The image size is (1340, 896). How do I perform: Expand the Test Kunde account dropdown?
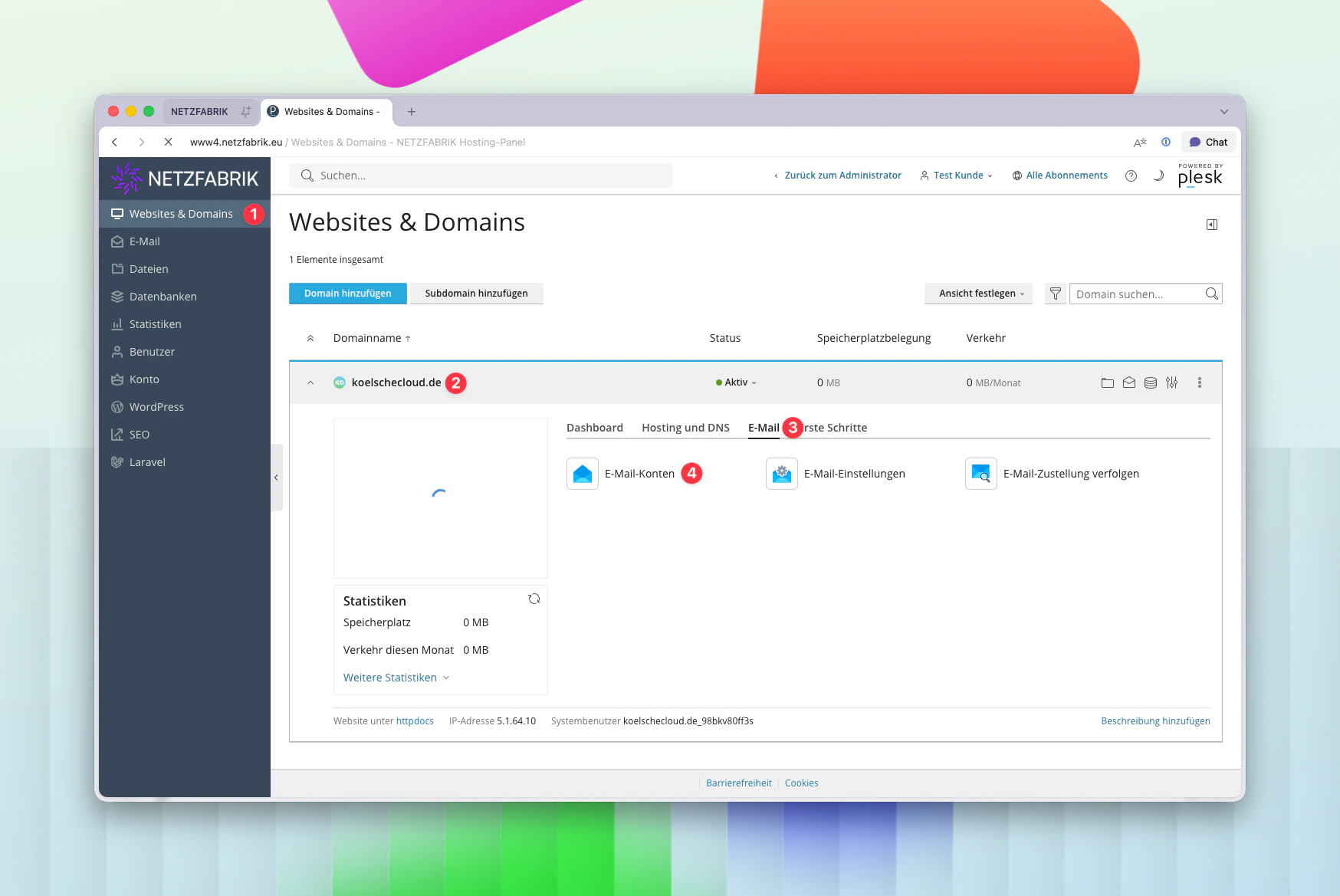956,176
